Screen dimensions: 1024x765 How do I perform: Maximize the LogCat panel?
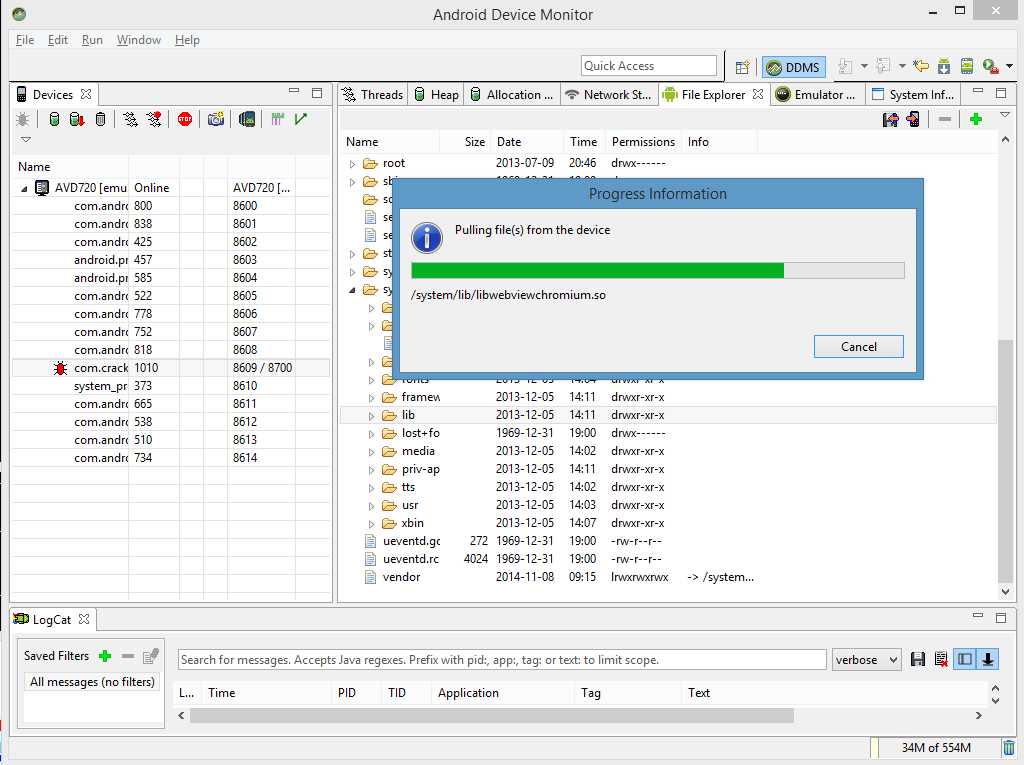coord(1000,617)
